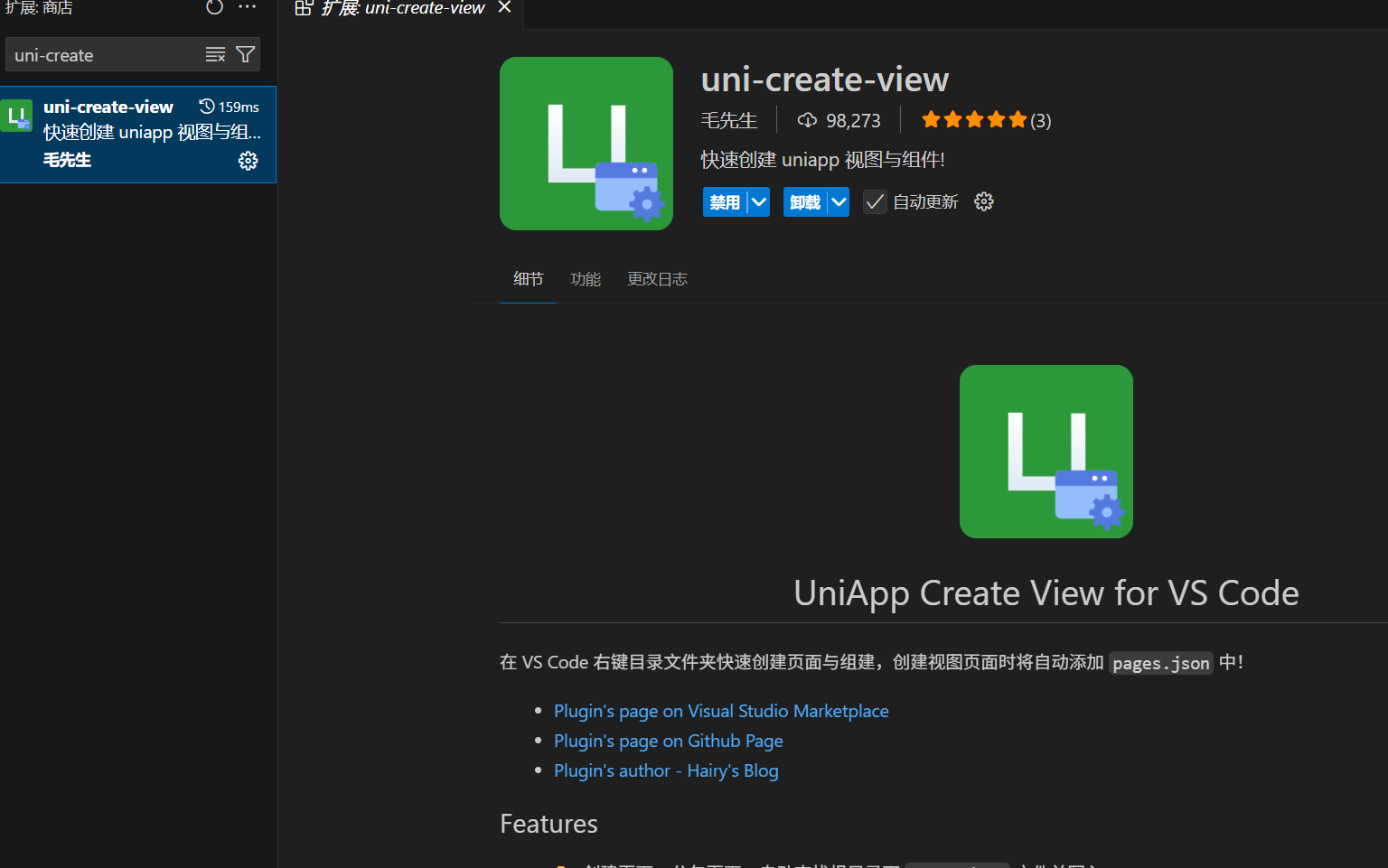
Task: Open publisher 毛先生 link in header
Action: pyautogui.click(x=729, y=120)
